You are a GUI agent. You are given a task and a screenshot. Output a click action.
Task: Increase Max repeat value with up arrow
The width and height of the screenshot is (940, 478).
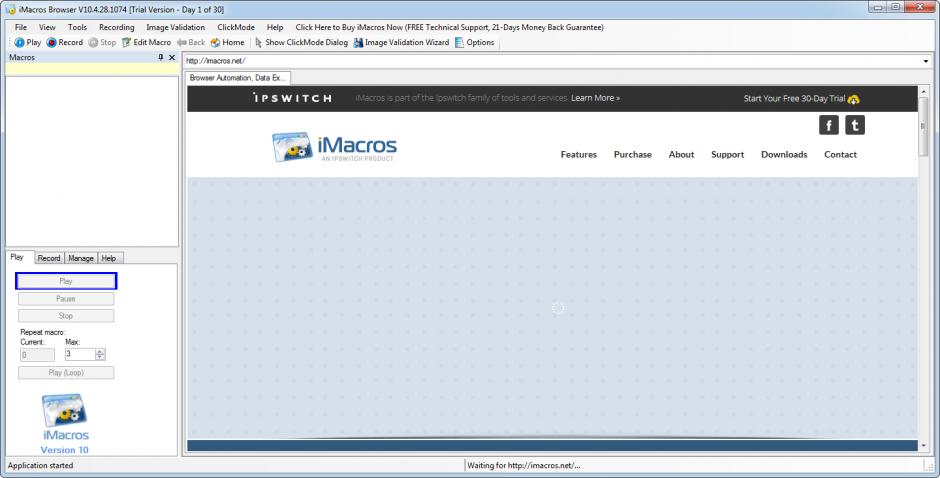point(100,351)
